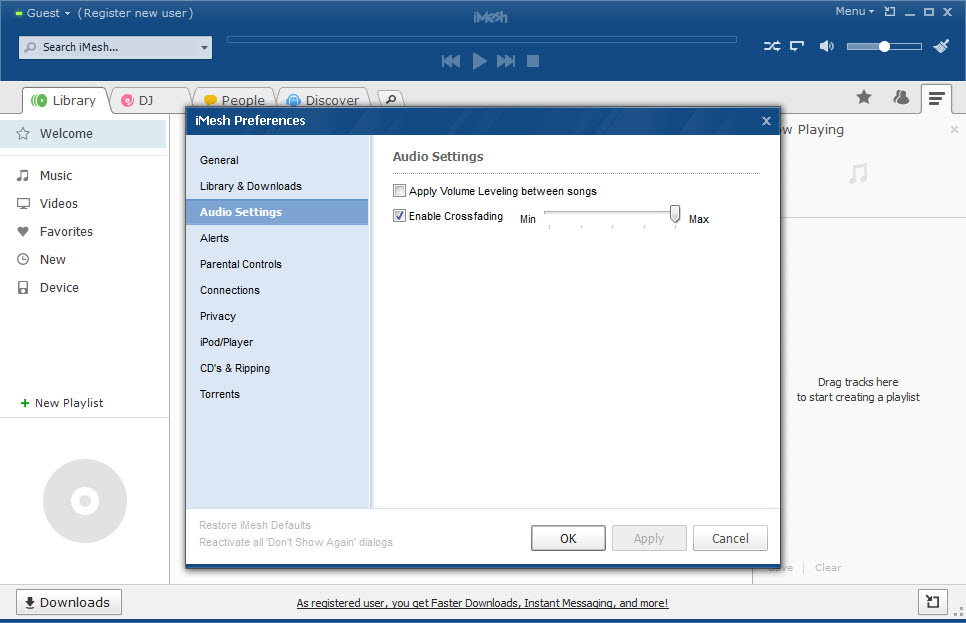
Task: Mute the volume speaker icon
Action: coord(826,46)
